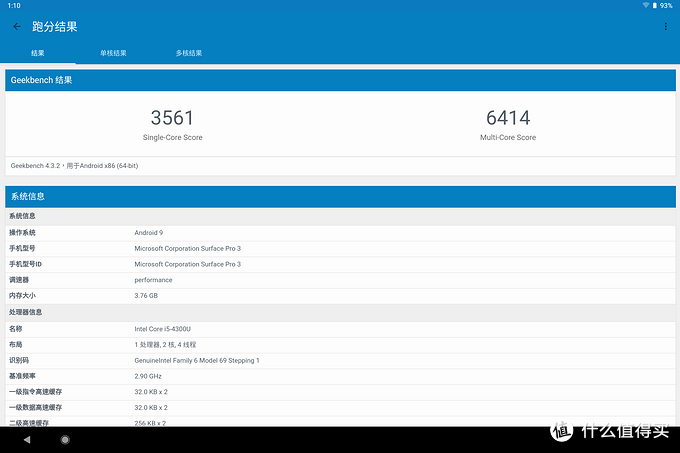Tap the 跑分结果 page title
The width and height of the screenshot is (680, 453).
tap(55, 26)
